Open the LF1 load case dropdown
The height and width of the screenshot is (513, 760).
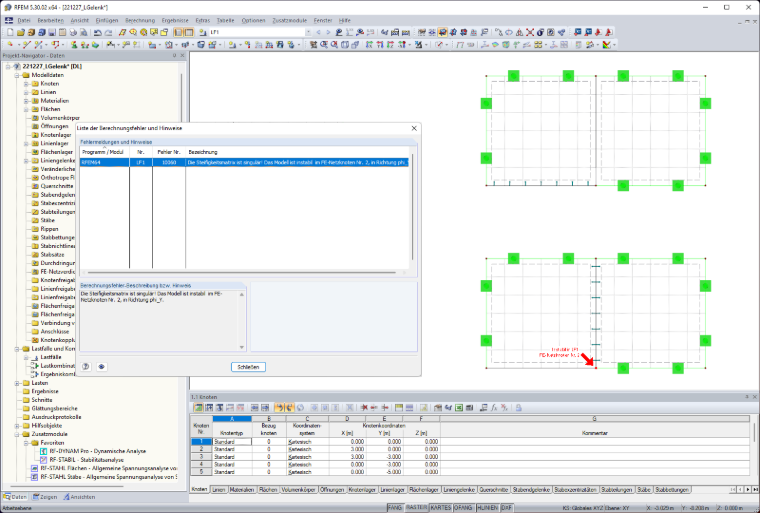pos(308,32)
